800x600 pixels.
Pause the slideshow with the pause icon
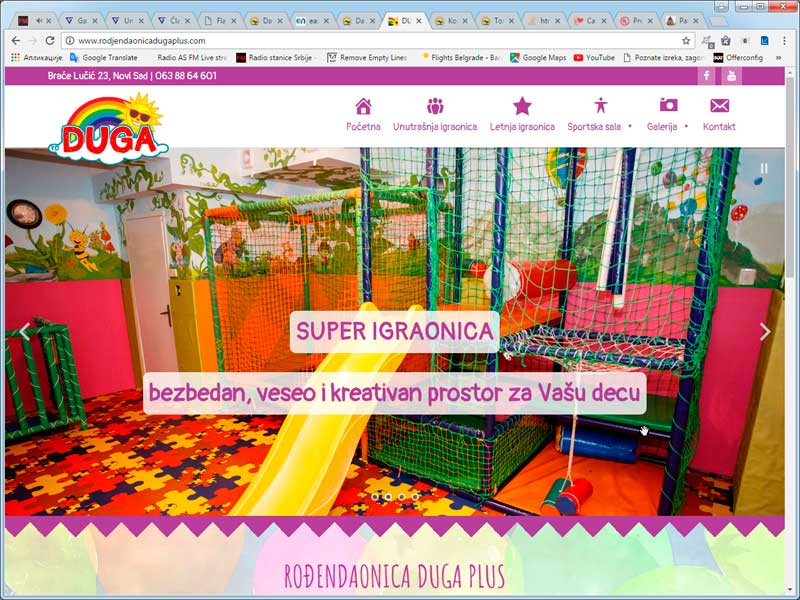click(x=764, y=168)
